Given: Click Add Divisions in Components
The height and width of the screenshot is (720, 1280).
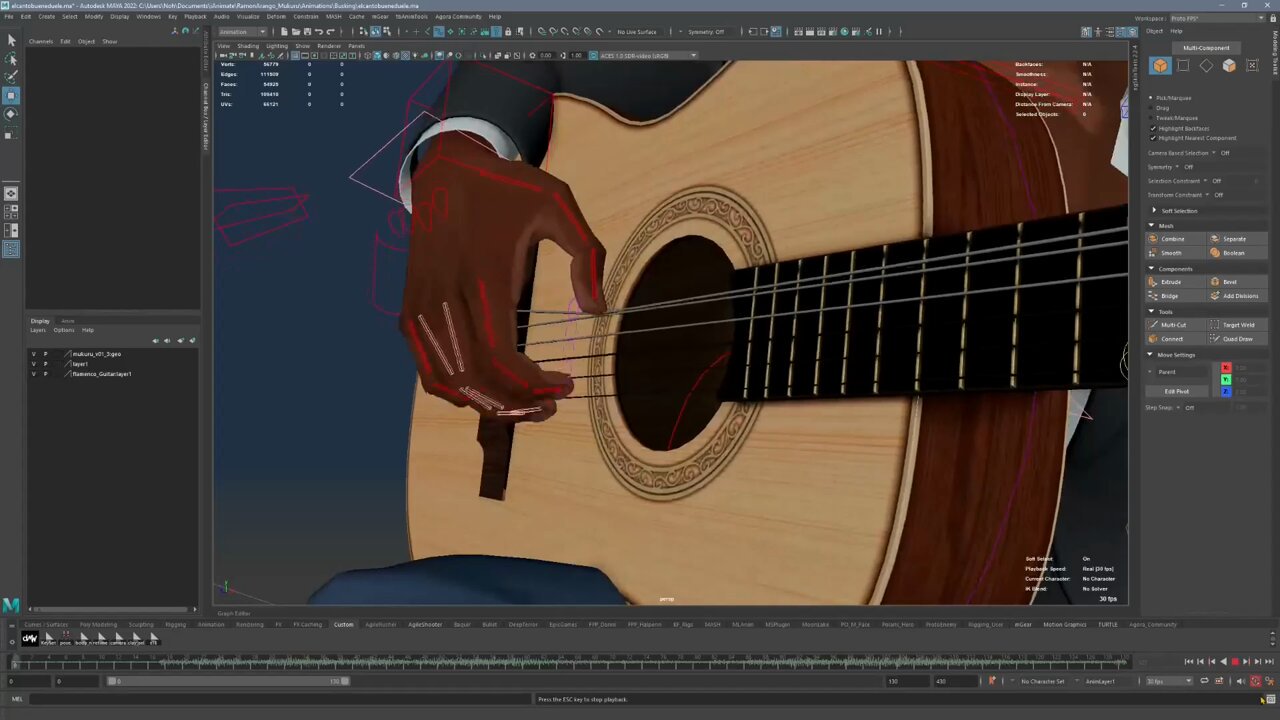Looking at the screenshot, I should pos(1237,296).
